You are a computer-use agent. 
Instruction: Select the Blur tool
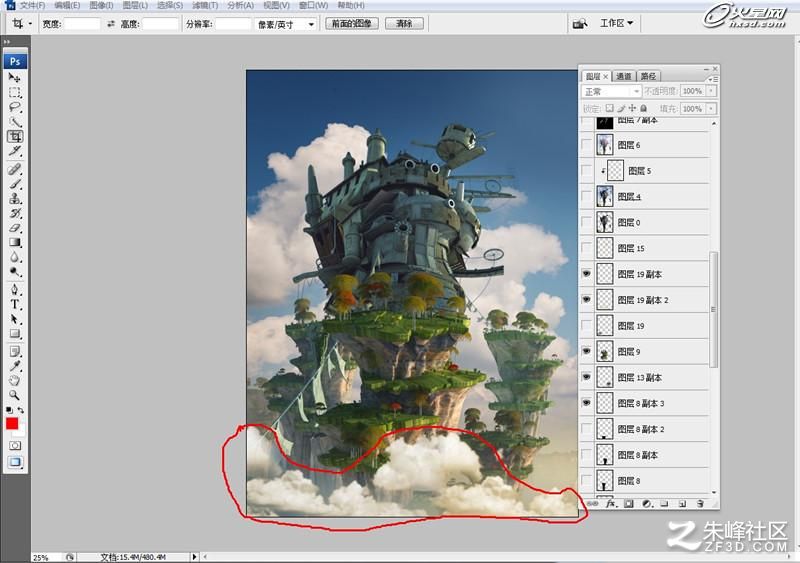[x=14, y=257]
